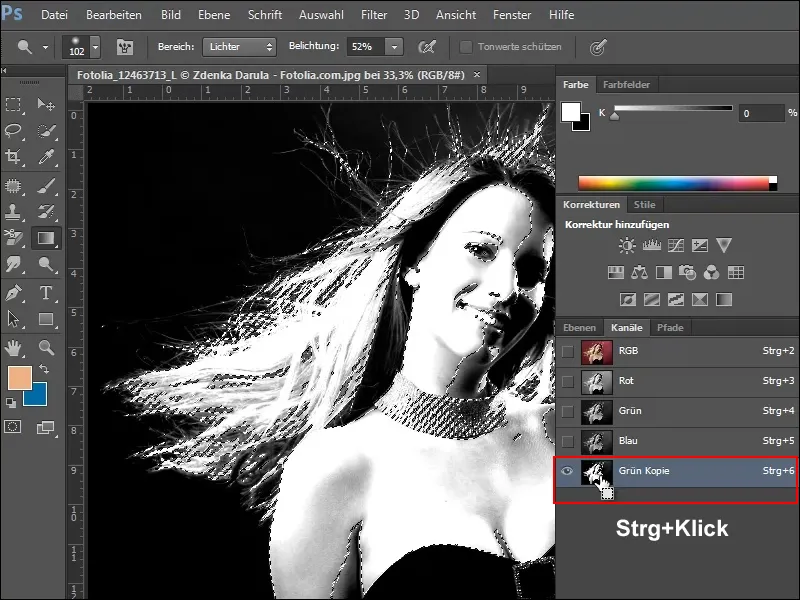Add a Channel Mixer adjustment
The image size is (800, 600).
(711, 273)
